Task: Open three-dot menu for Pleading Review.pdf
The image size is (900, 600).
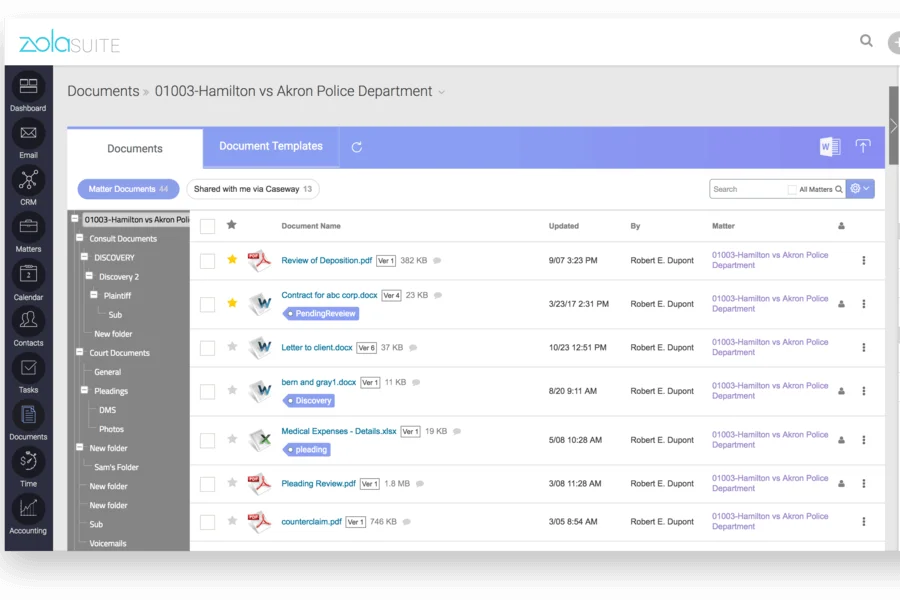Action: [863, 483]
